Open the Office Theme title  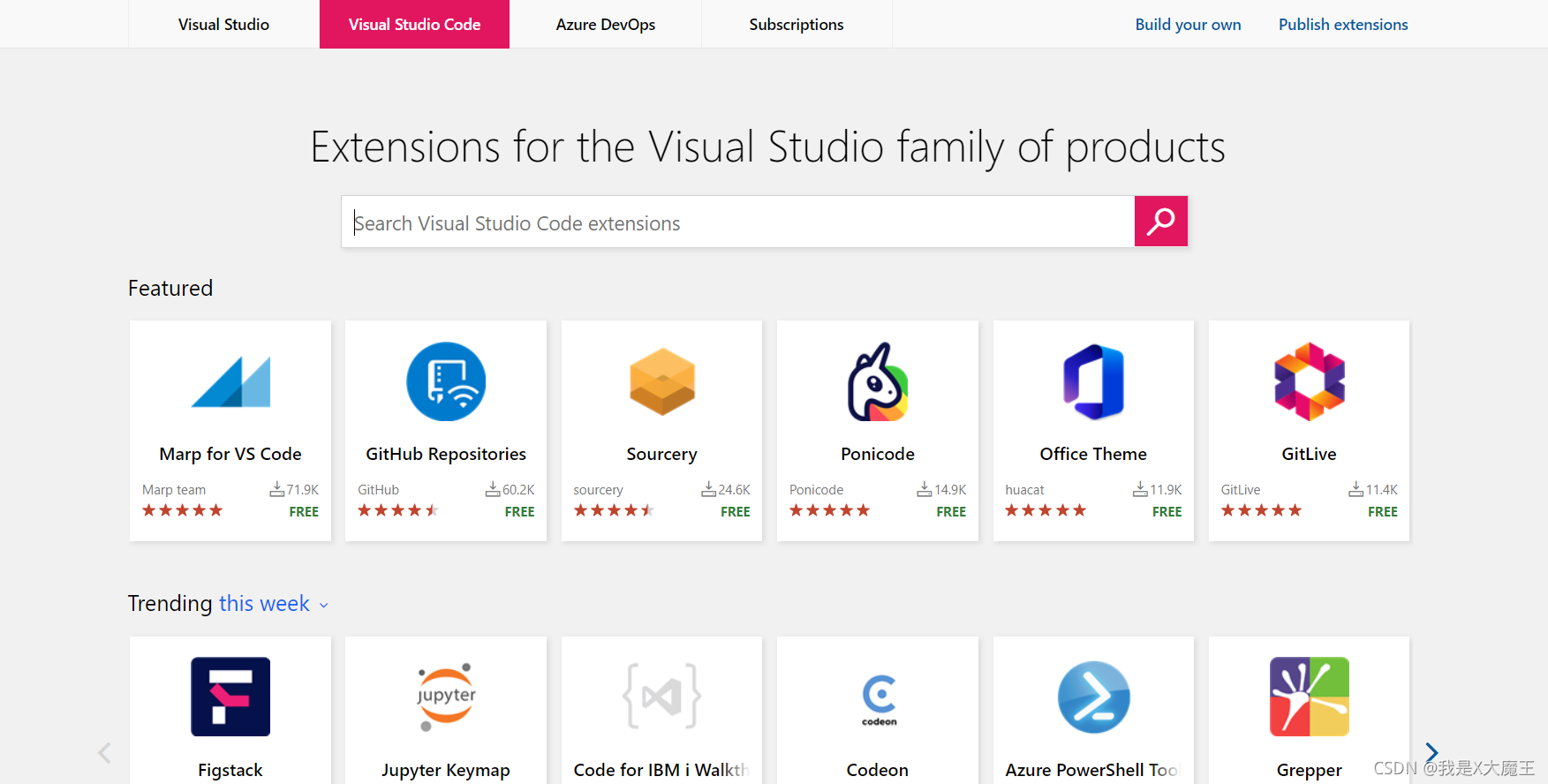point(1093,454)
